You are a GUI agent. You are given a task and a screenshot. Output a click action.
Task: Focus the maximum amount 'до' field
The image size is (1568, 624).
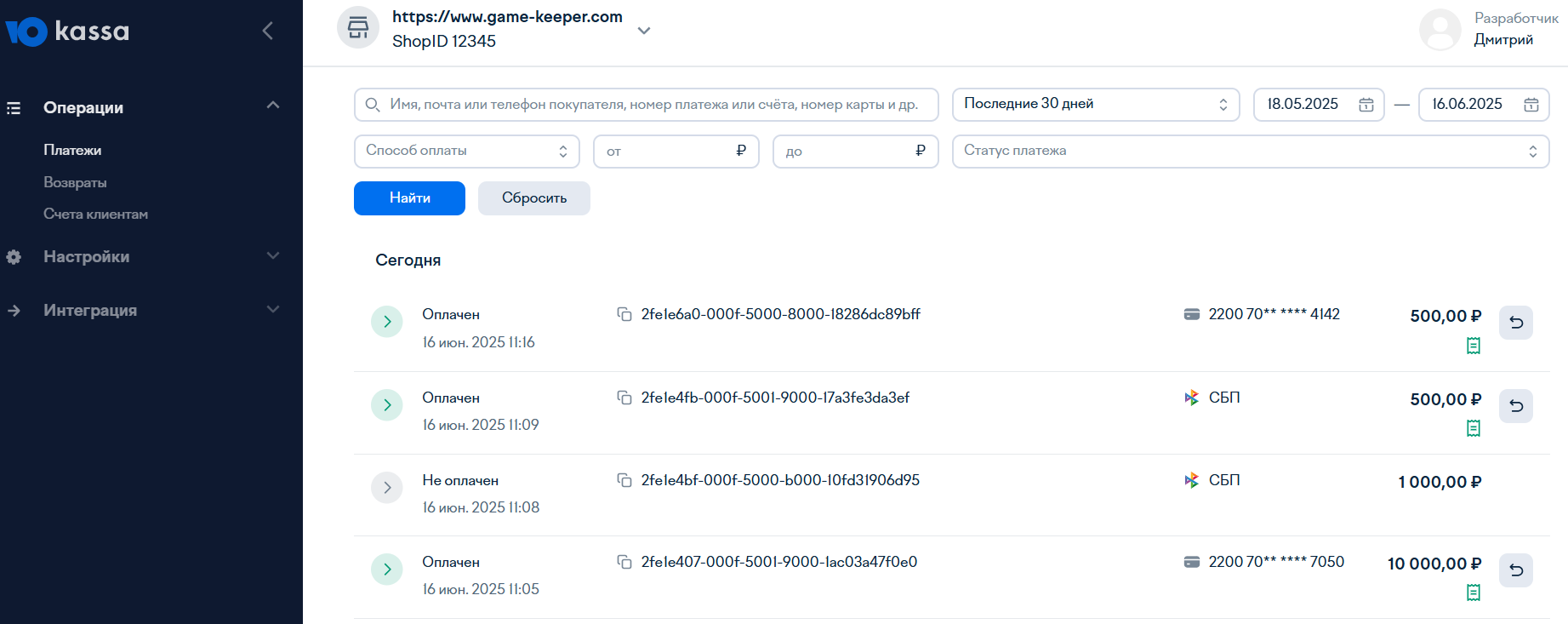pos(856,151)
